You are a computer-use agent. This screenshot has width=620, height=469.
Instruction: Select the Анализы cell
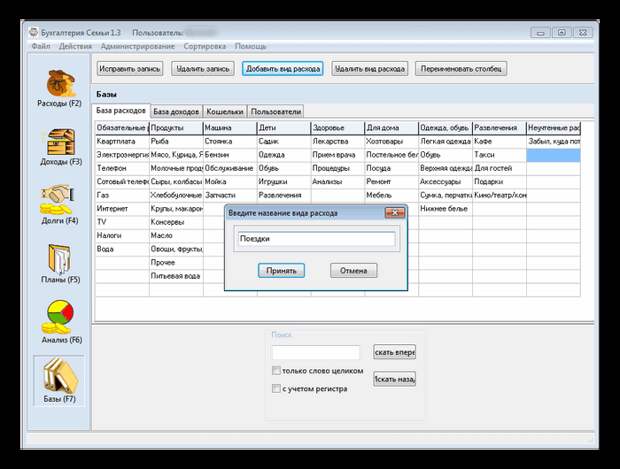(x=338, y=182)
